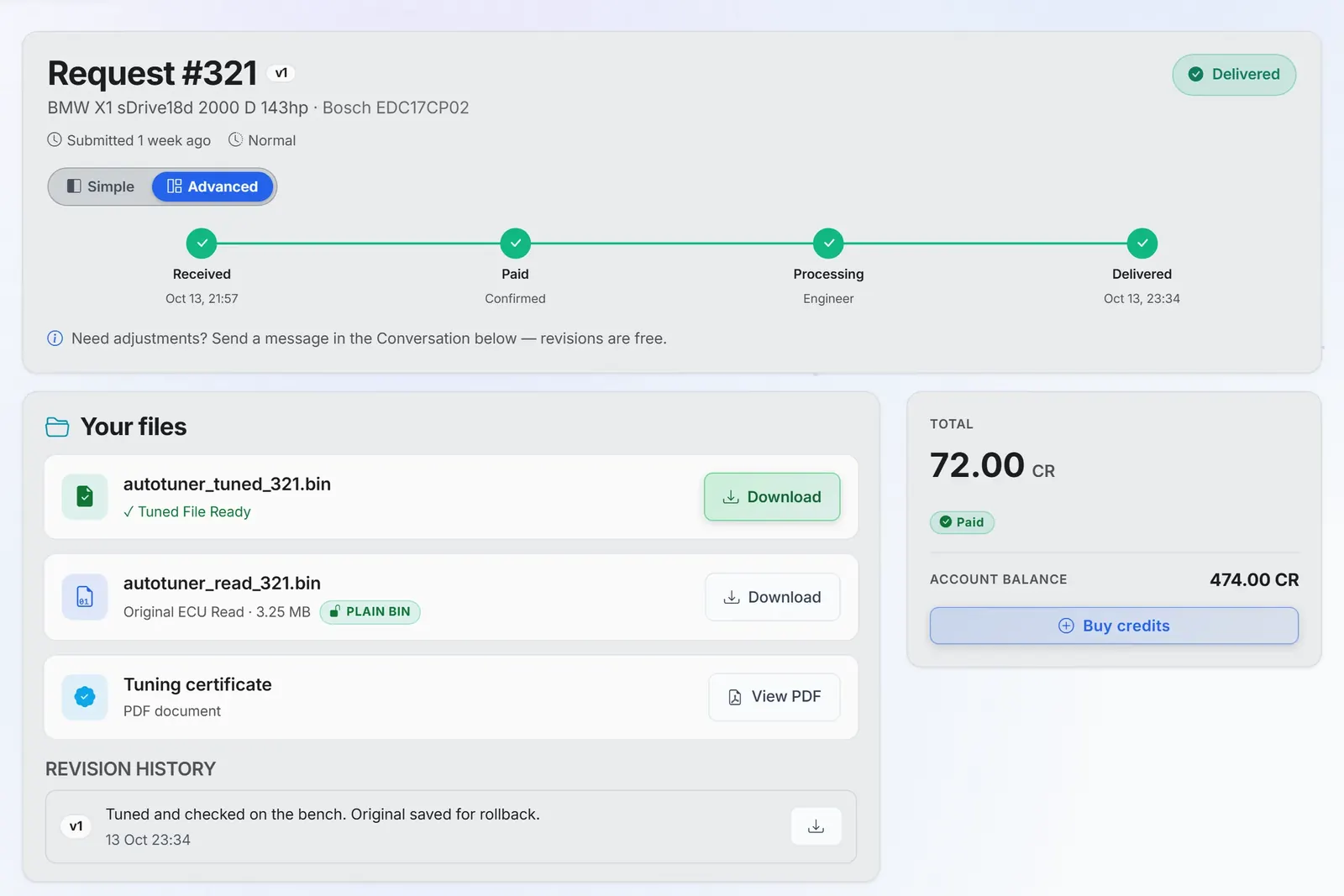Click the original read binary file icon
Viewport: 1344px width, 896px height.
tap(85, 597)
